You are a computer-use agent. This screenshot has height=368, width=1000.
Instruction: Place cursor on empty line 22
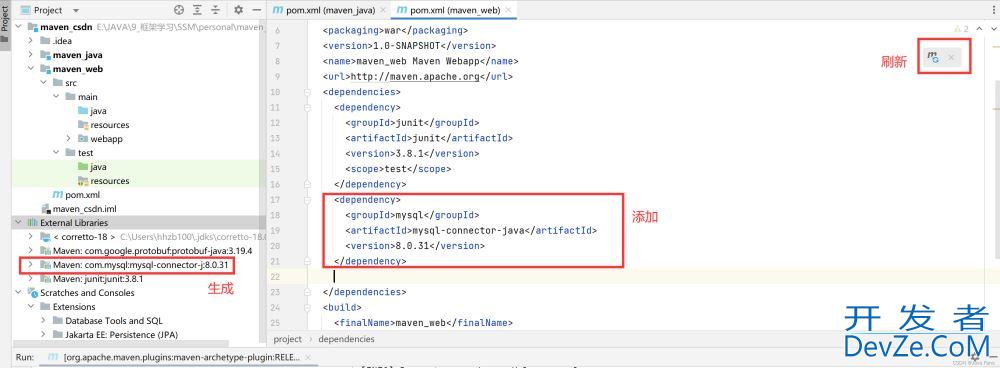click(633, 277)
